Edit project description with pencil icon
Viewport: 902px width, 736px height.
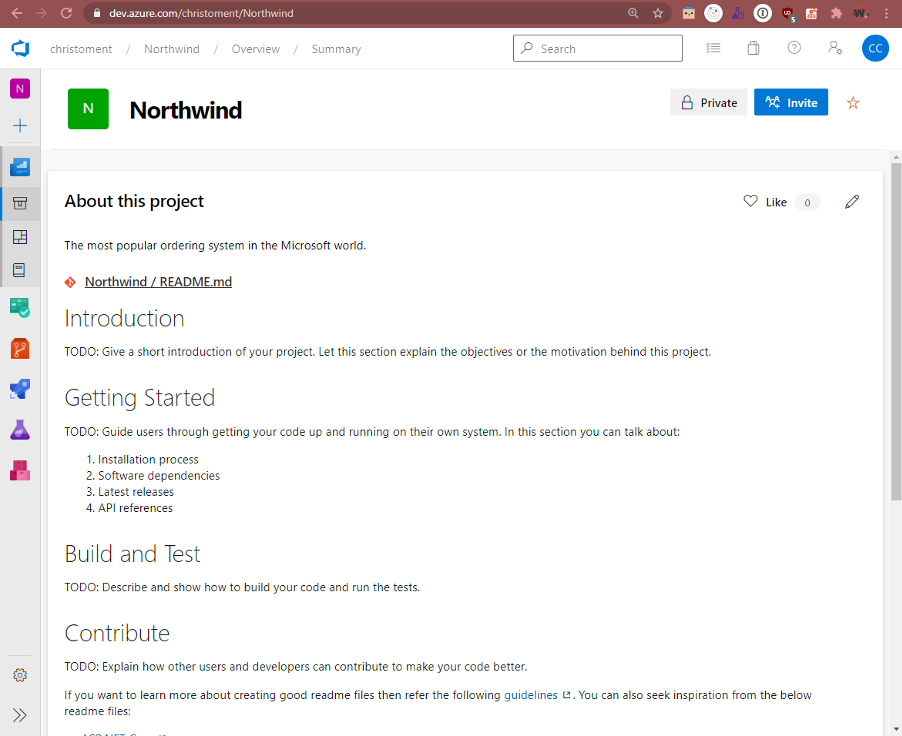(x=852, y=202)
